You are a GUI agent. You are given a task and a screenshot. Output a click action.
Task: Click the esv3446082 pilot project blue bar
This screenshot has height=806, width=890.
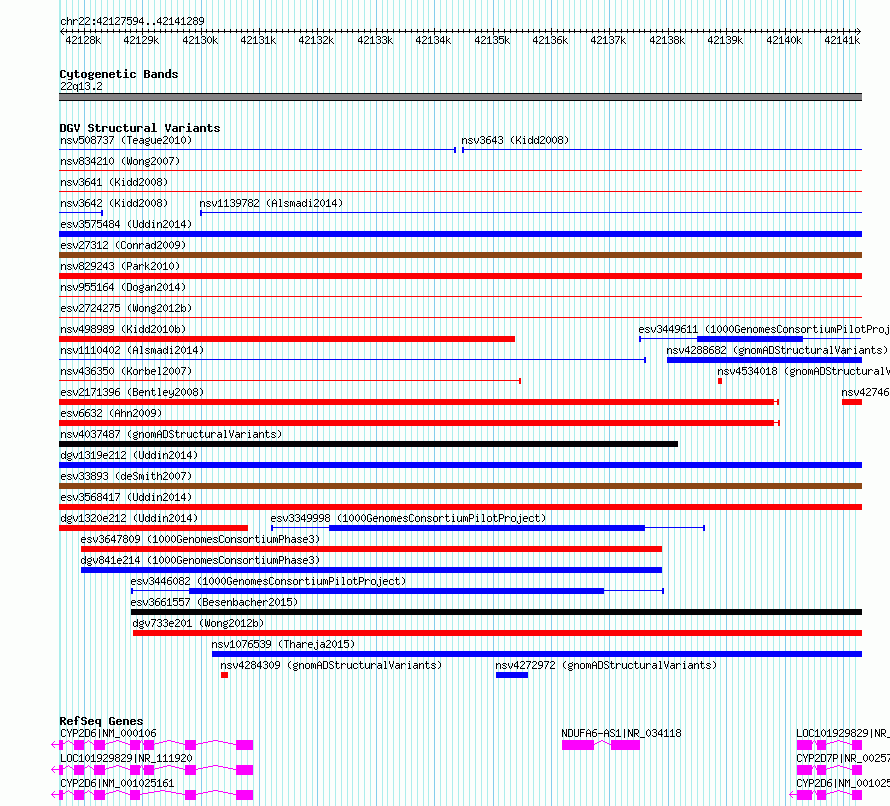coord(397,591)
